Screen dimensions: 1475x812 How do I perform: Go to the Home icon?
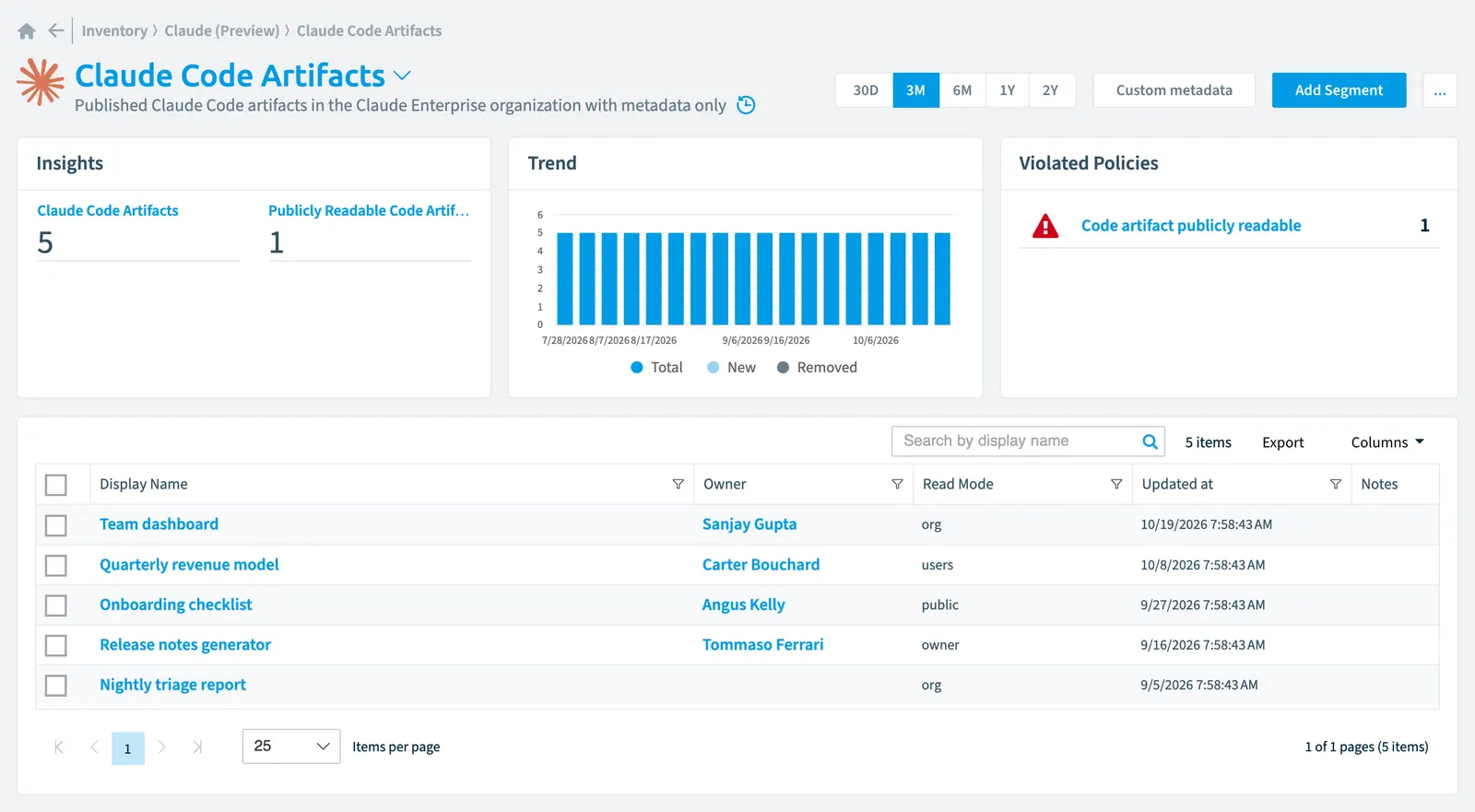27,31
